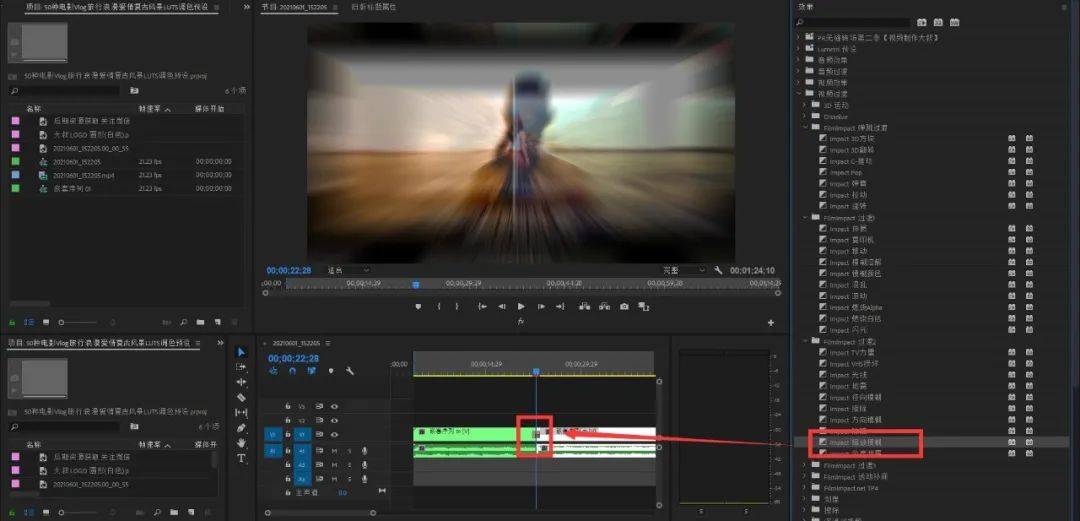This screenshot has width=1080, height=521.
Task: Expand the Lumetri presets folder
Action: (800, 49)
